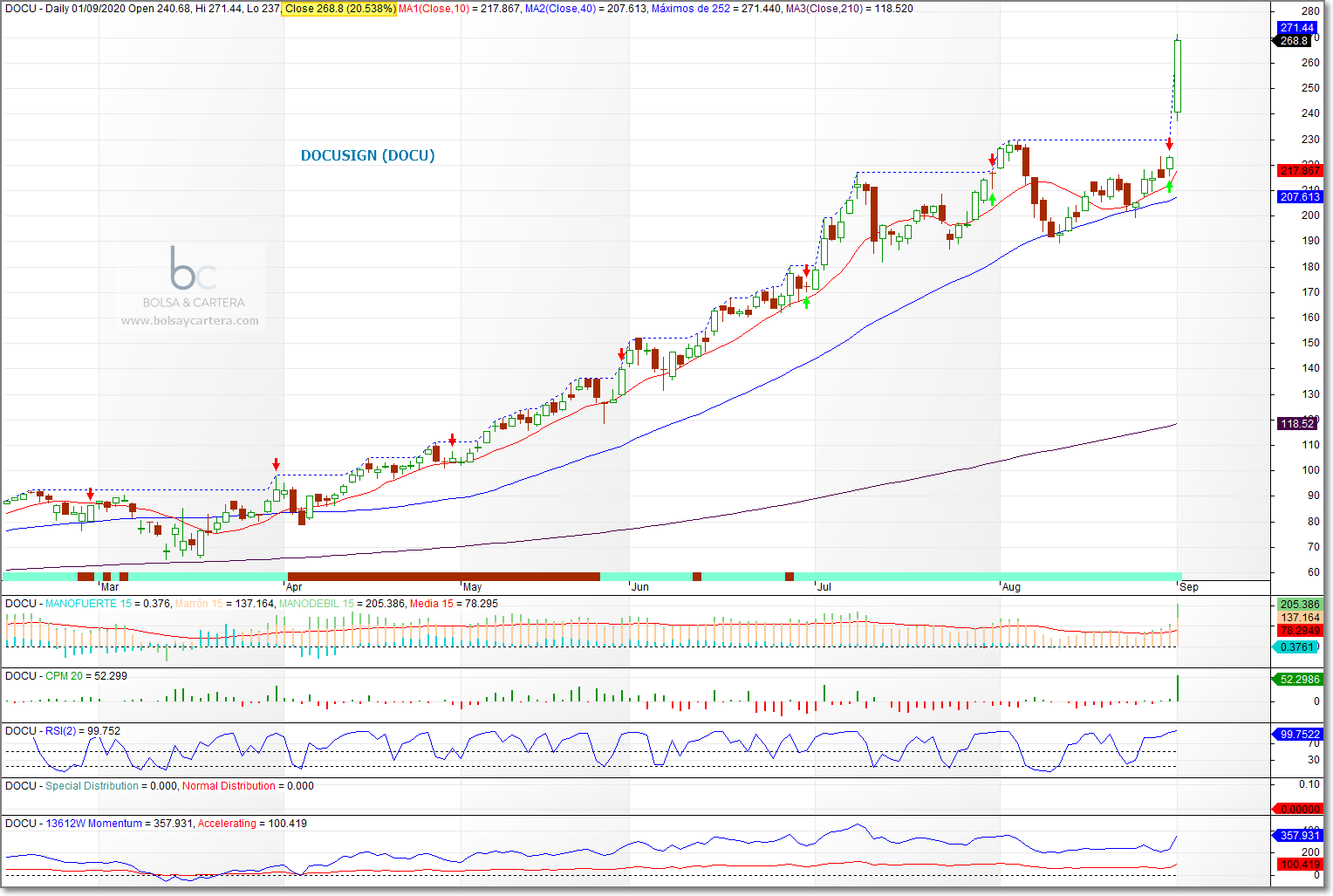
Task: Click the Aug label on the time axis
Action: point(1011,587)
